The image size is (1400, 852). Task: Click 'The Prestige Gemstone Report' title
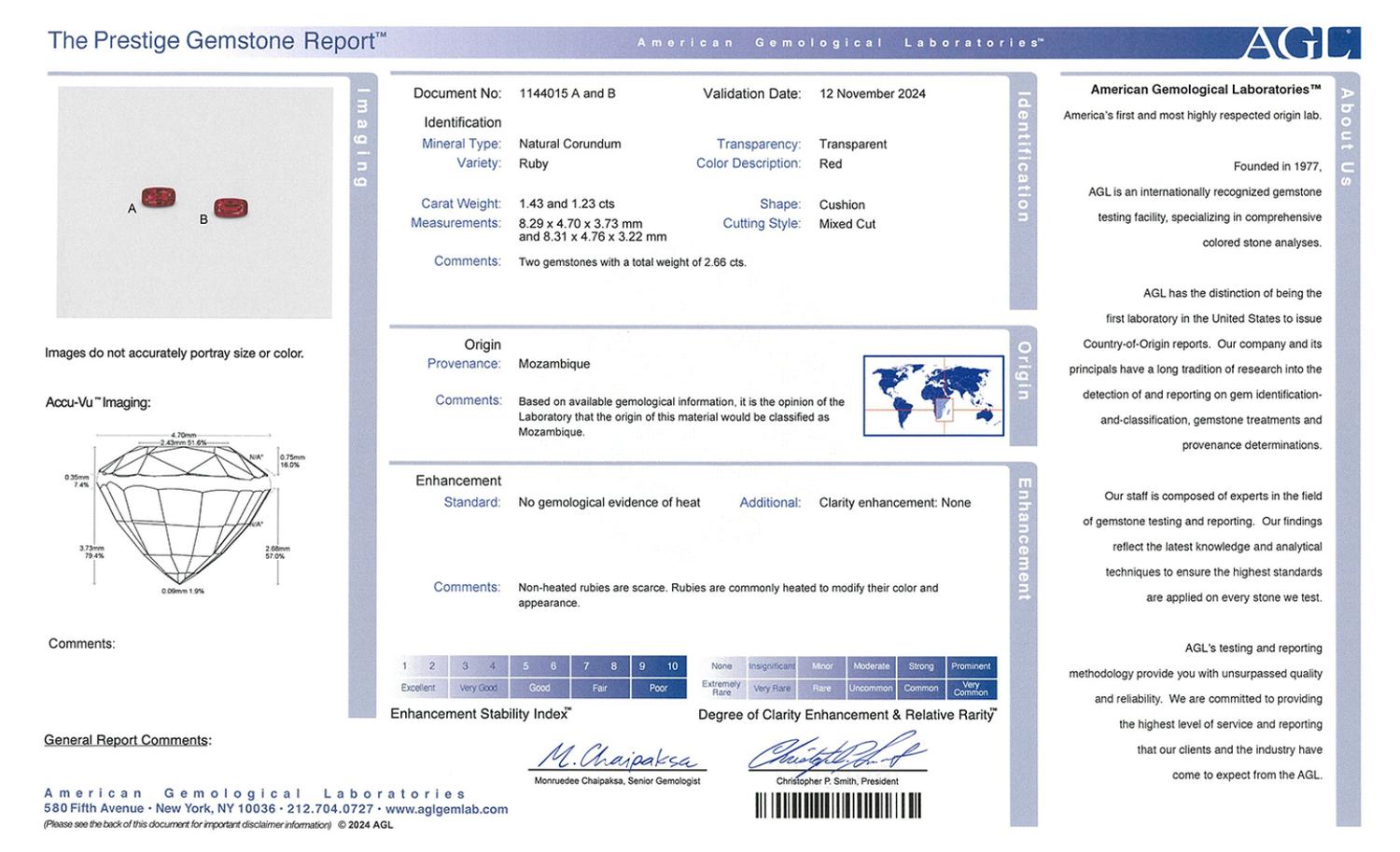217,40
